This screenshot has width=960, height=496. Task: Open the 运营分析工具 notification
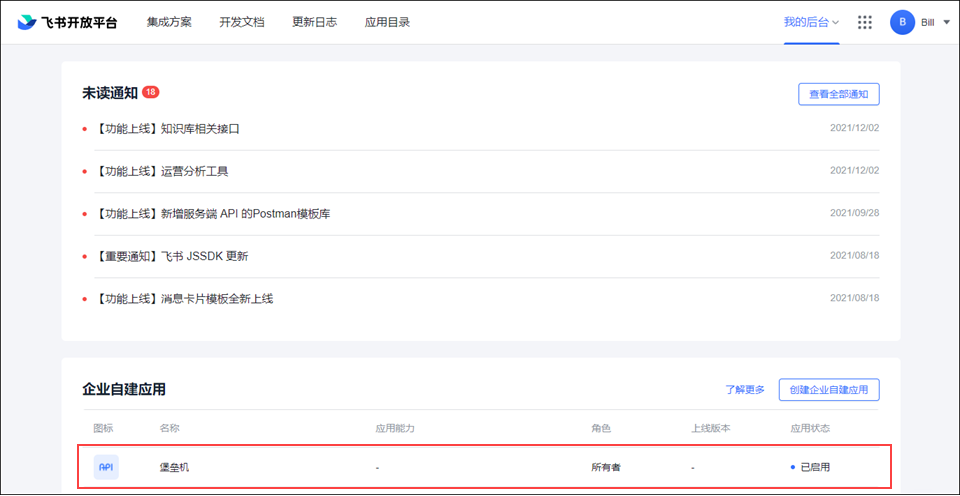click(162, 171)
